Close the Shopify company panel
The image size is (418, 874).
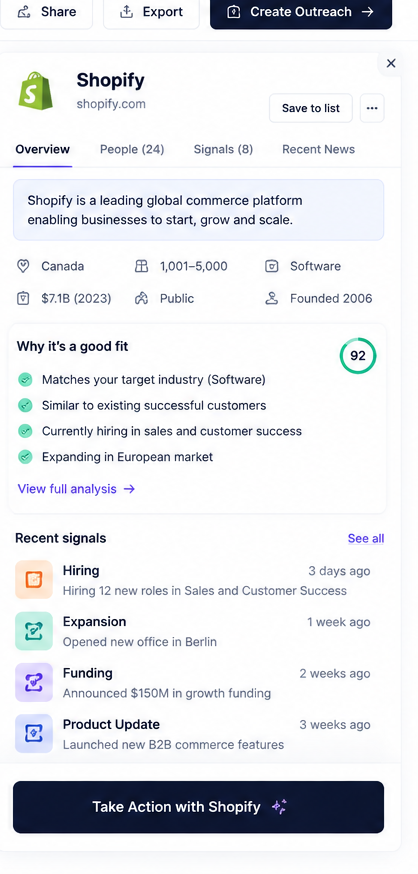click(x=391, y=64)
